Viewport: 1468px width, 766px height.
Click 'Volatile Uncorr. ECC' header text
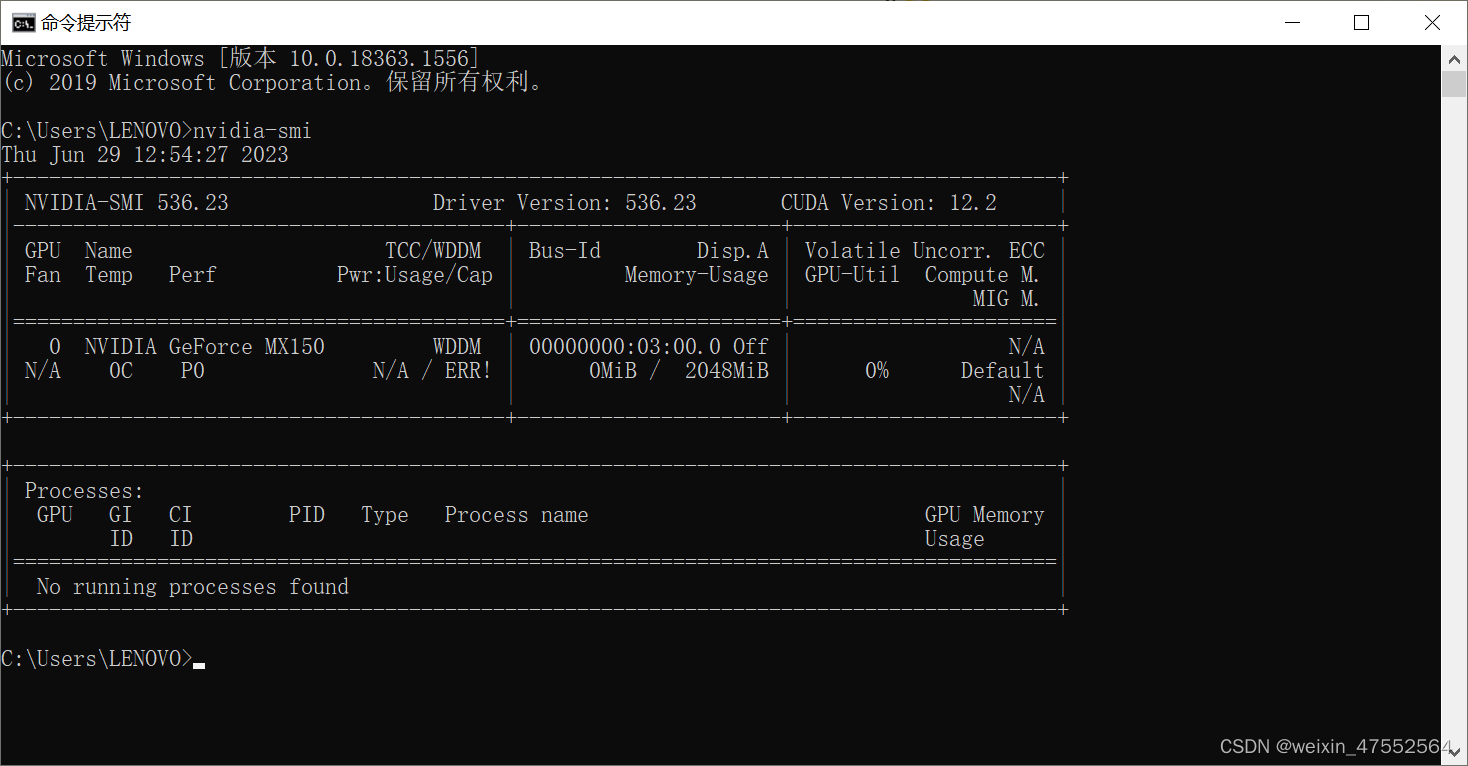coord(925,251)
